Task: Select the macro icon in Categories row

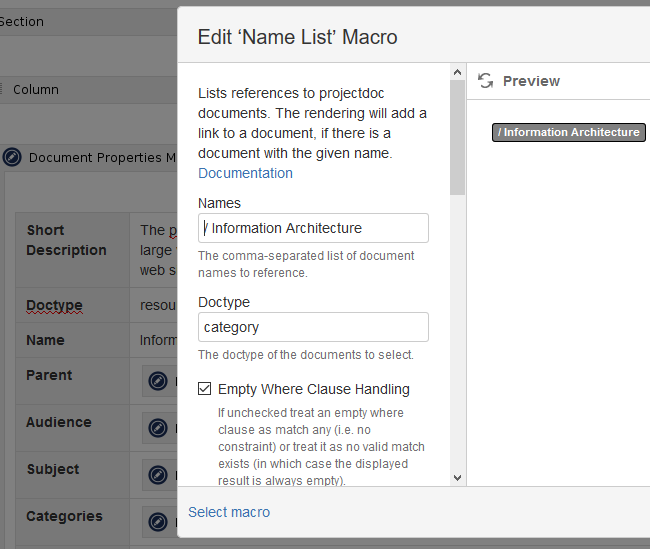Action: click(x=158, y=522)
